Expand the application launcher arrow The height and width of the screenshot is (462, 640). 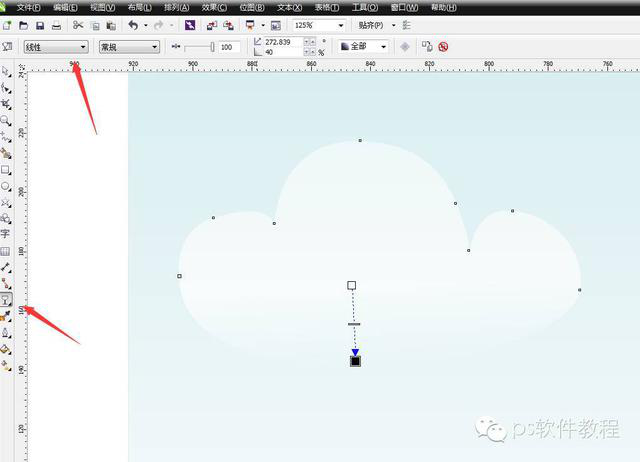click(263, 25)
